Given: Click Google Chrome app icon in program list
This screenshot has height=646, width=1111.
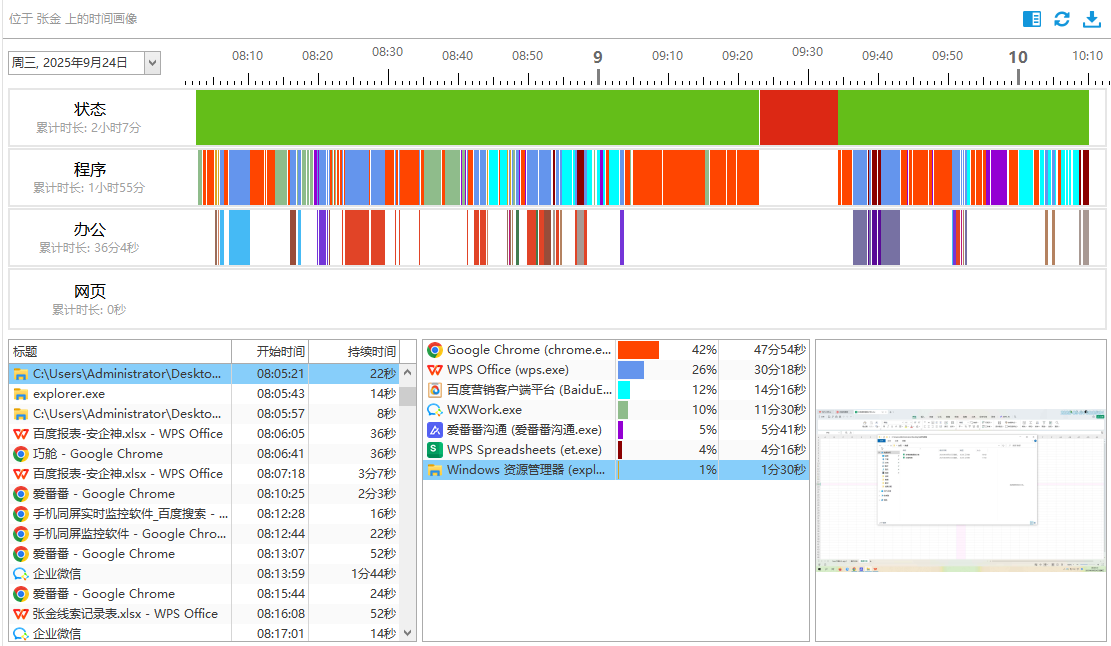Looking at the screenshot, I should pos(434,350).
